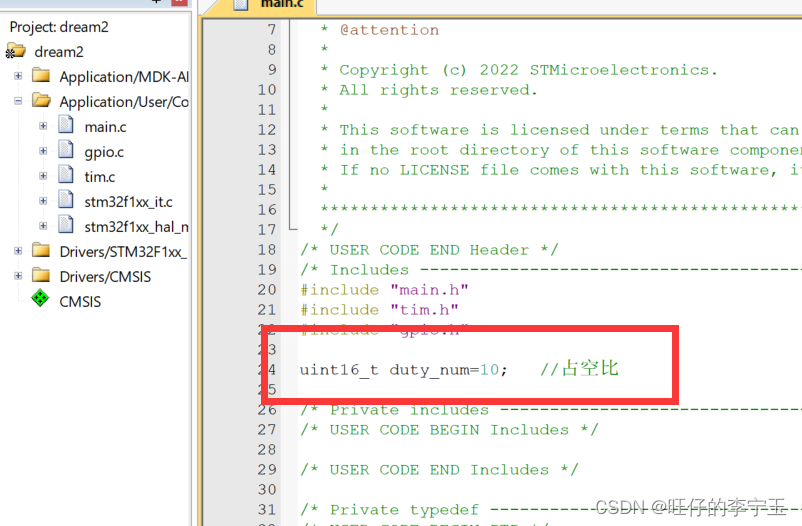This screenshot has height=526, width=802.
Task: Select the Drivers/CMSIS group label
Action: pos(105,277)
